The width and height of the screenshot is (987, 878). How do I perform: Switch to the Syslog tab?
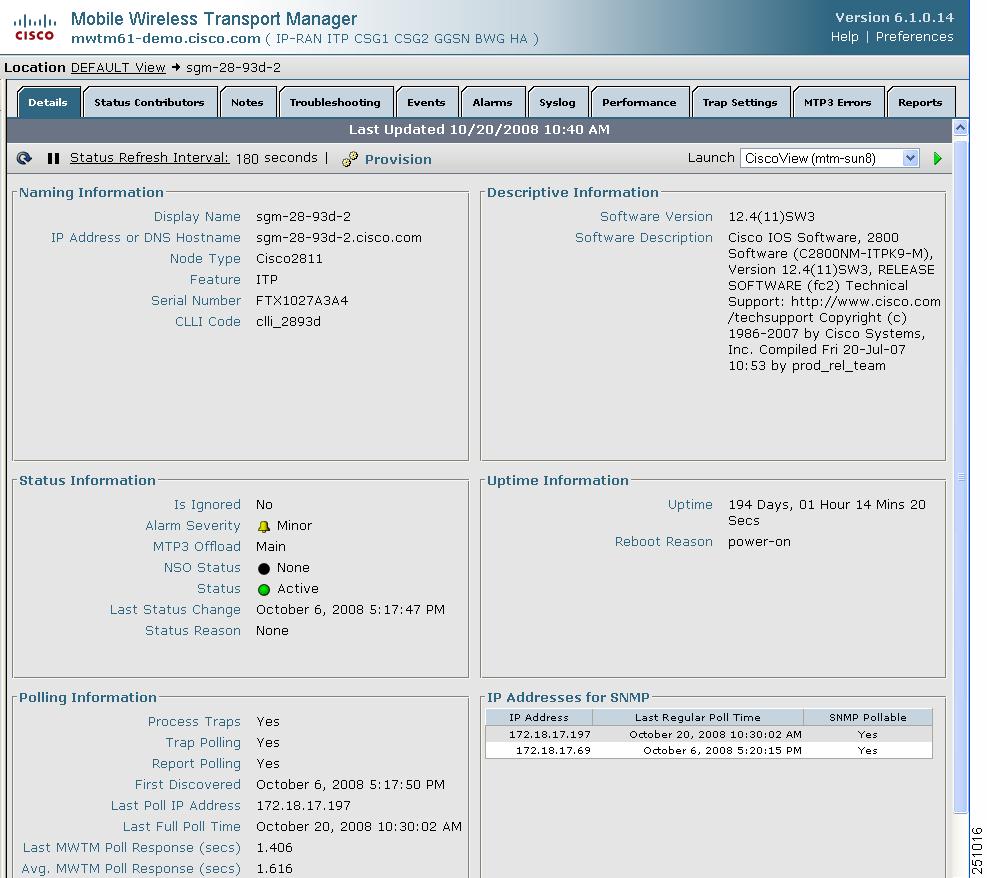pyautogui.click(x=557, y=102)
